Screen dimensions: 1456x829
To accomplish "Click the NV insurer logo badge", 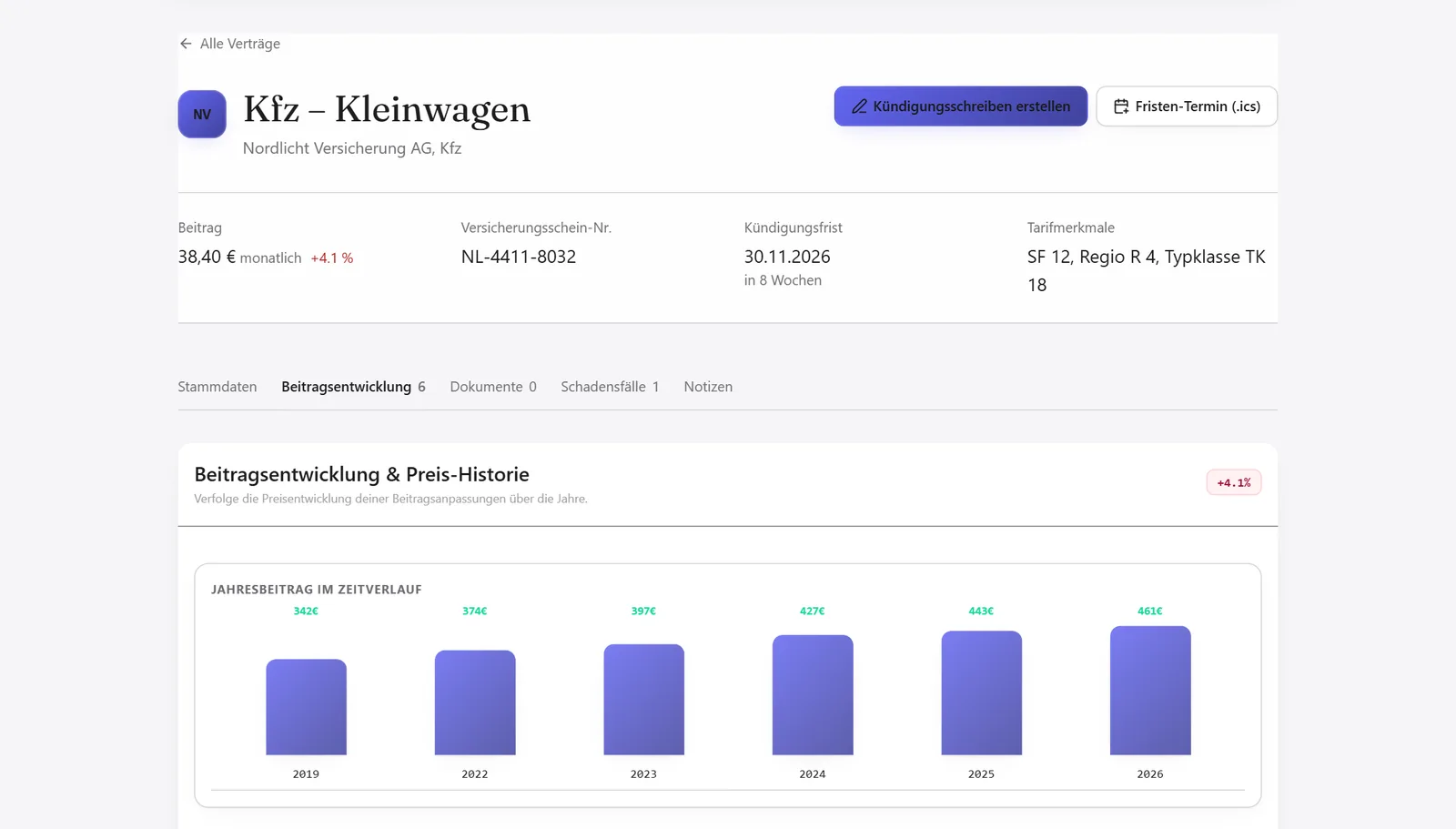I will tap(202, 114).
